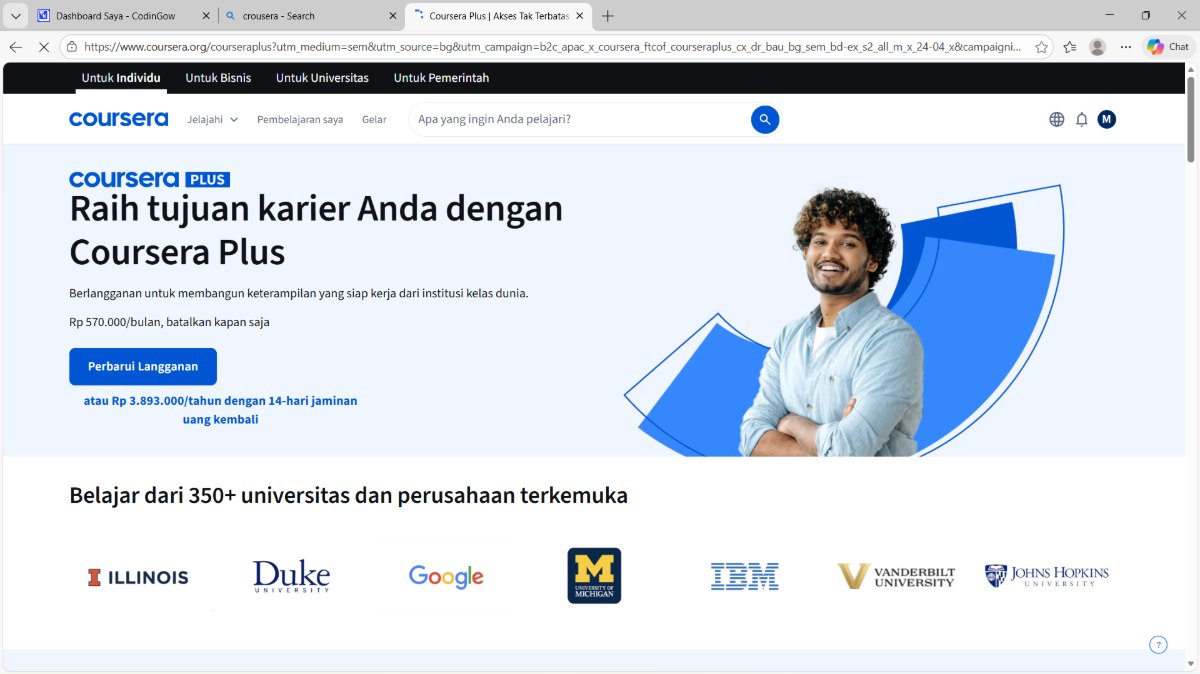This screenshot has height=674, width=1200.
Task: Select the Untuk Bisnis menu item
Action: (218, 78)
